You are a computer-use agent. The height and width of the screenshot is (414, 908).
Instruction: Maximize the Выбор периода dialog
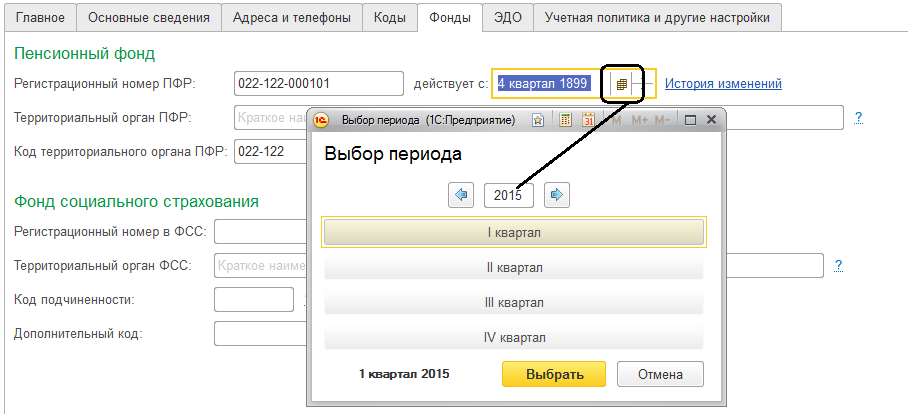(690, 120)
